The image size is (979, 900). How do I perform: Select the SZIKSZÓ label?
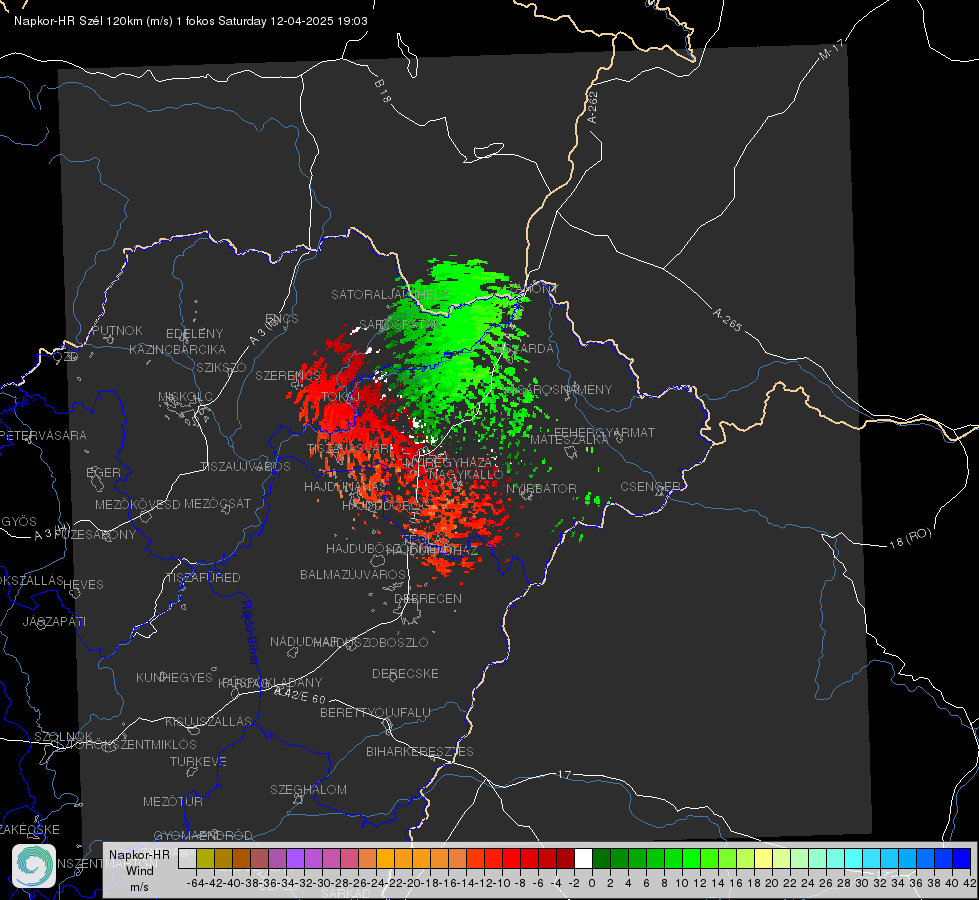pyautogui.click(x=222, y=367)
